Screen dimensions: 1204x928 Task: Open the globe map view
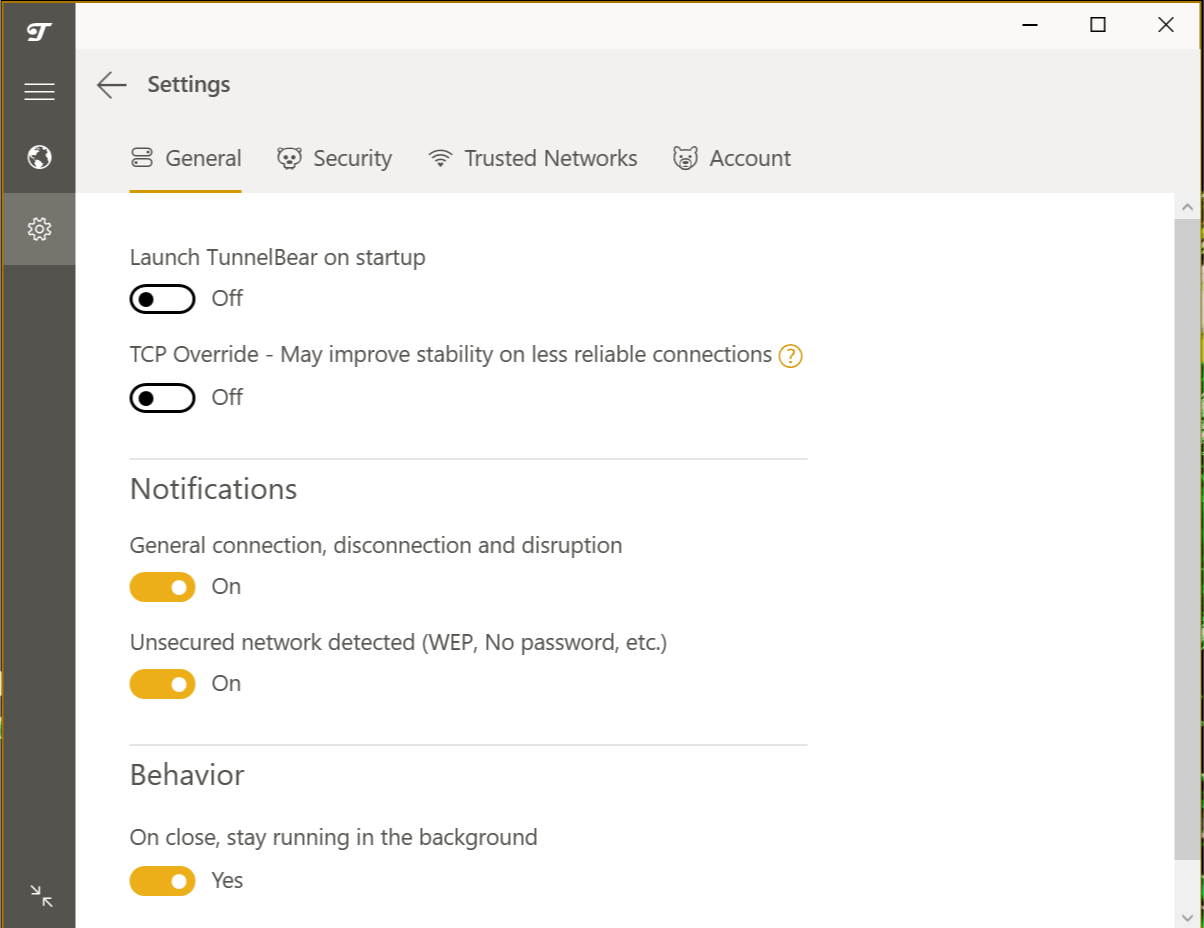click(39, 157)
